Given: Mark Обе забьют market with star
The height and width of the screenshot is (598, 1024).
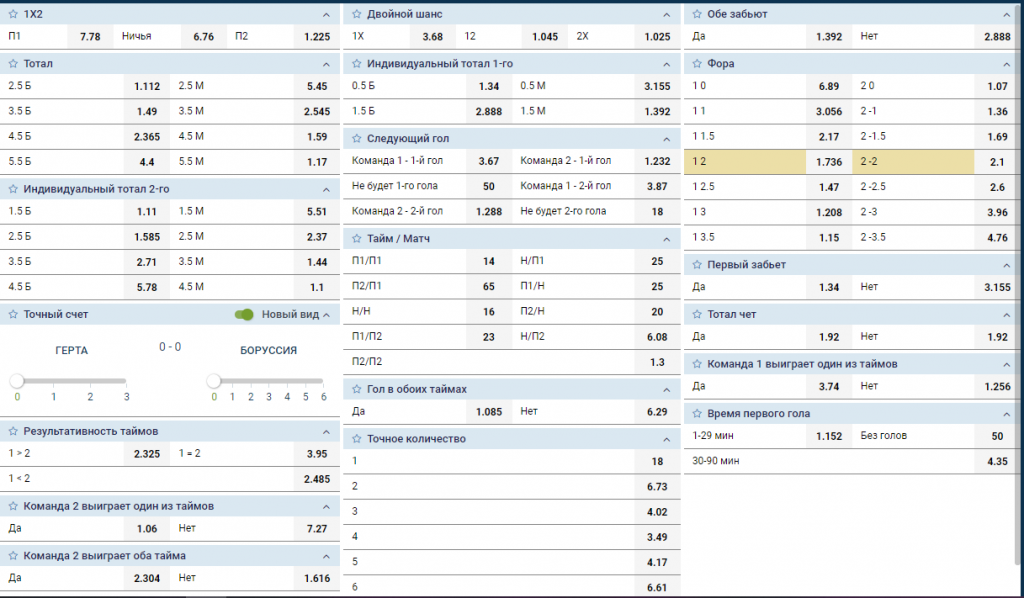Looking at the screenshot, I should [697, 14].
